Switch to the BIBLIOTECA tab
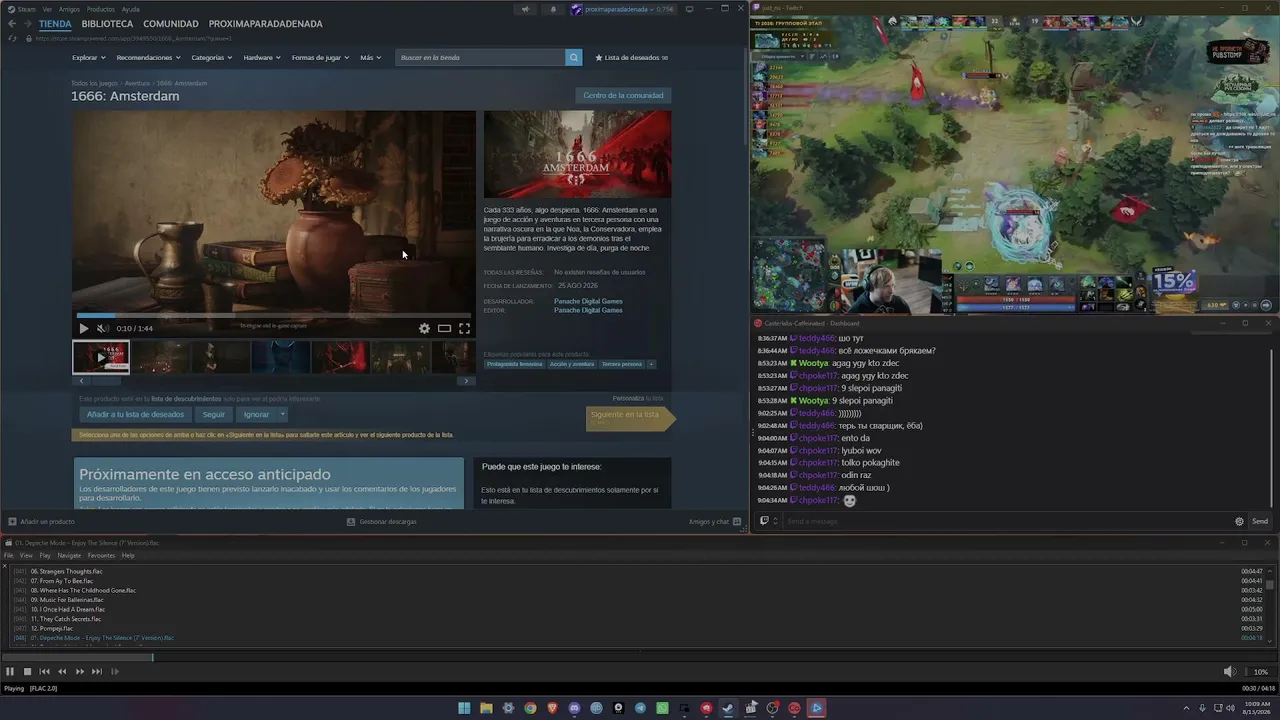The width and height of the screenshot is (1280, 720). point(107,24)
